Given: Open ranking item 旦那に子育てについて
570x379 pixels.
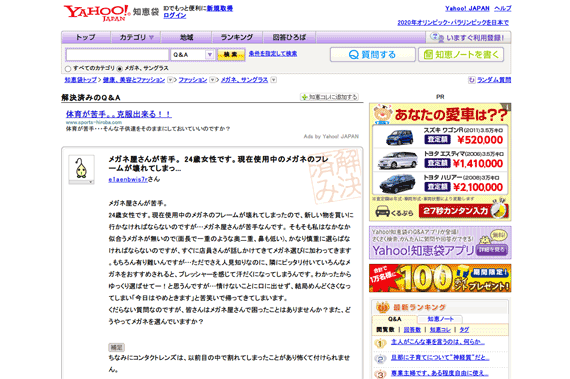Looking at the screenshot, I should (440, 358).
